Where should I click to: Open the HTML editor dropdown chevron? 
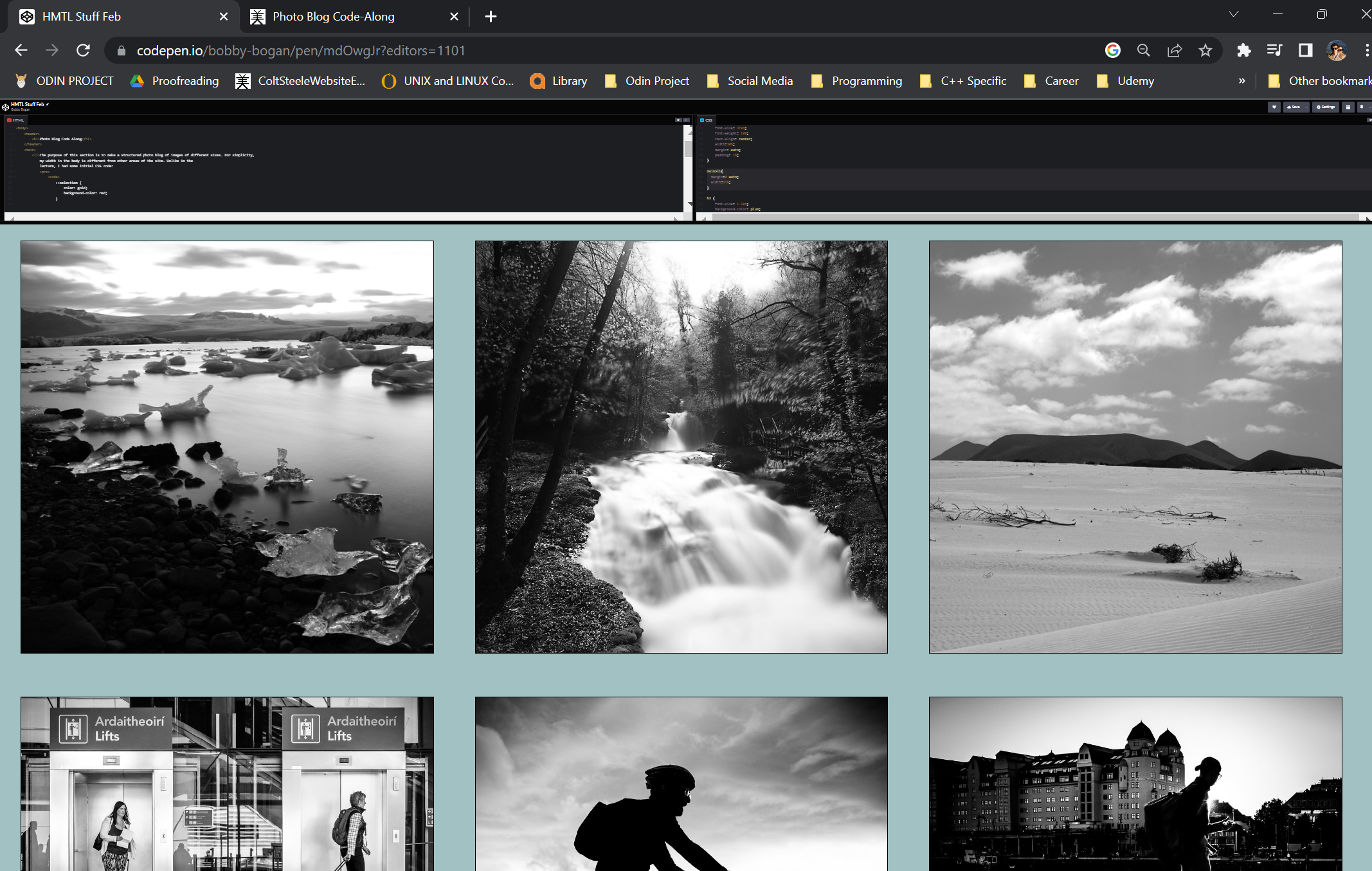tap(686, 120)
